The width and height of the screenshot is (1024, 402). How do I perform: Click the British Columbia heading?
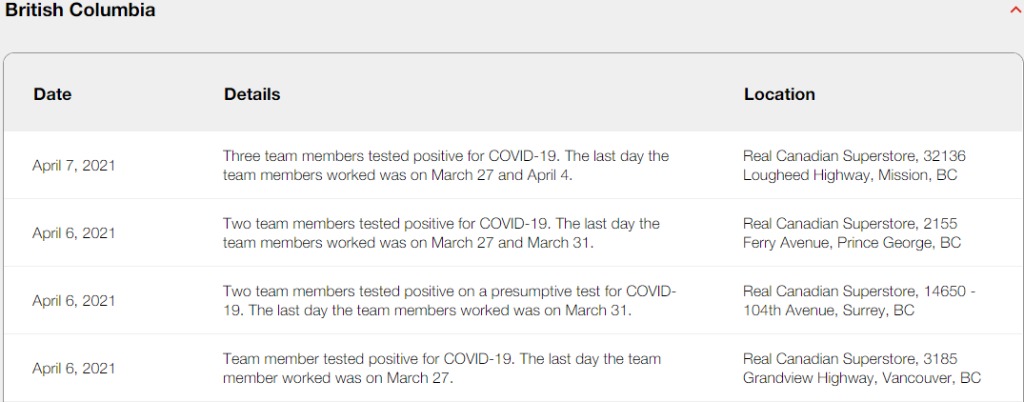[x=80, y=10]
